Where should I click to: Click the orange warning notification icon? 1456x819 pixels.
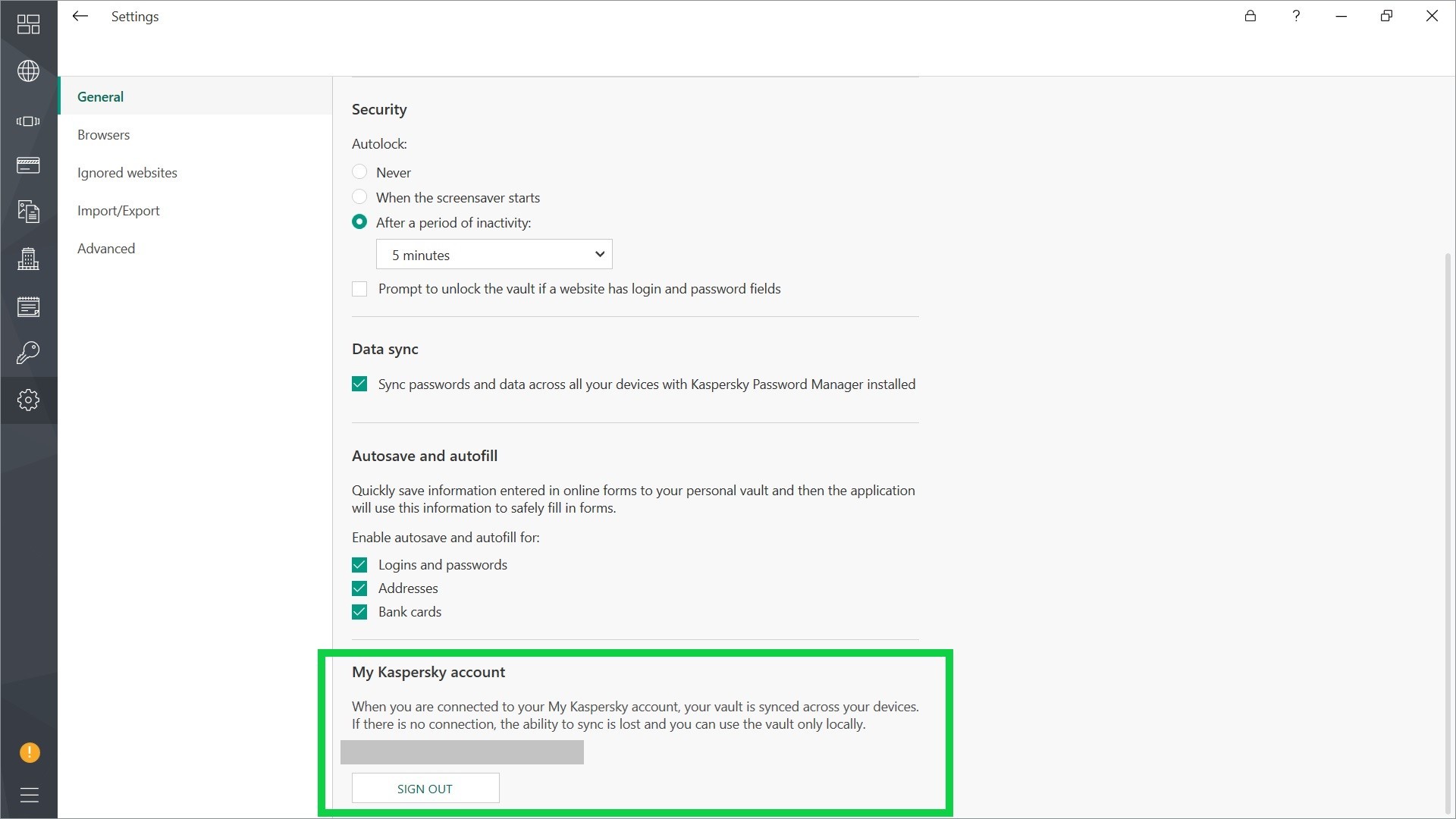click(30, 752)
